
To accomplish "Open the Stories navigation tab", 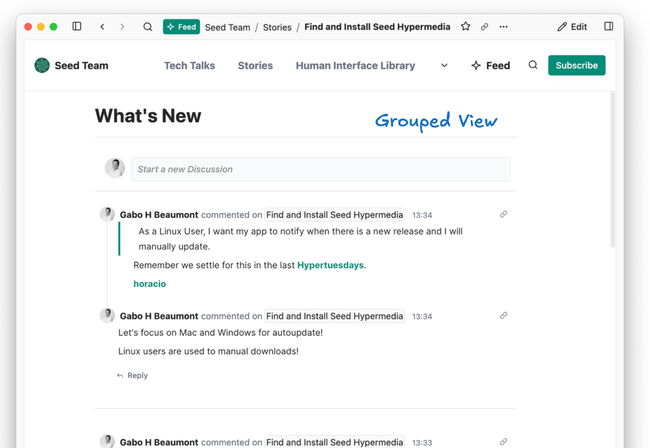I will click(255, 66).
